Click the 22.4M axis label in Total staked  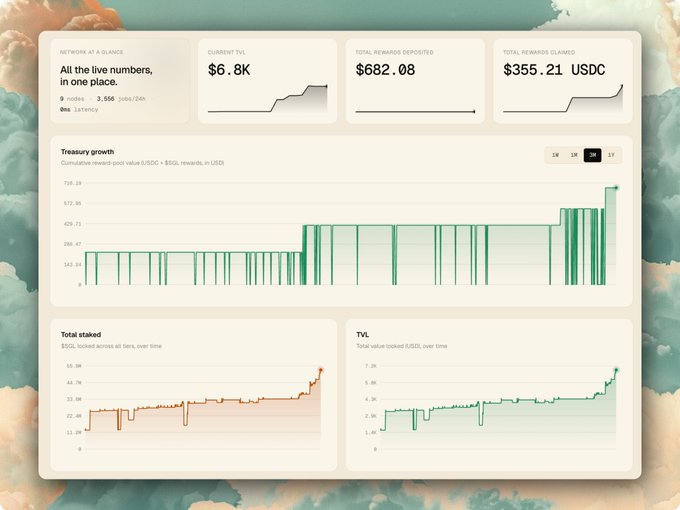(x=74, y=416)
